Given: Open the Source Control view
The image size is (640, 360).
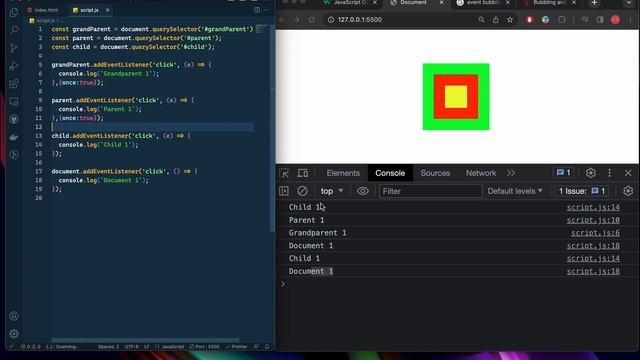Looking at the screenshot, I should point(14,48).
